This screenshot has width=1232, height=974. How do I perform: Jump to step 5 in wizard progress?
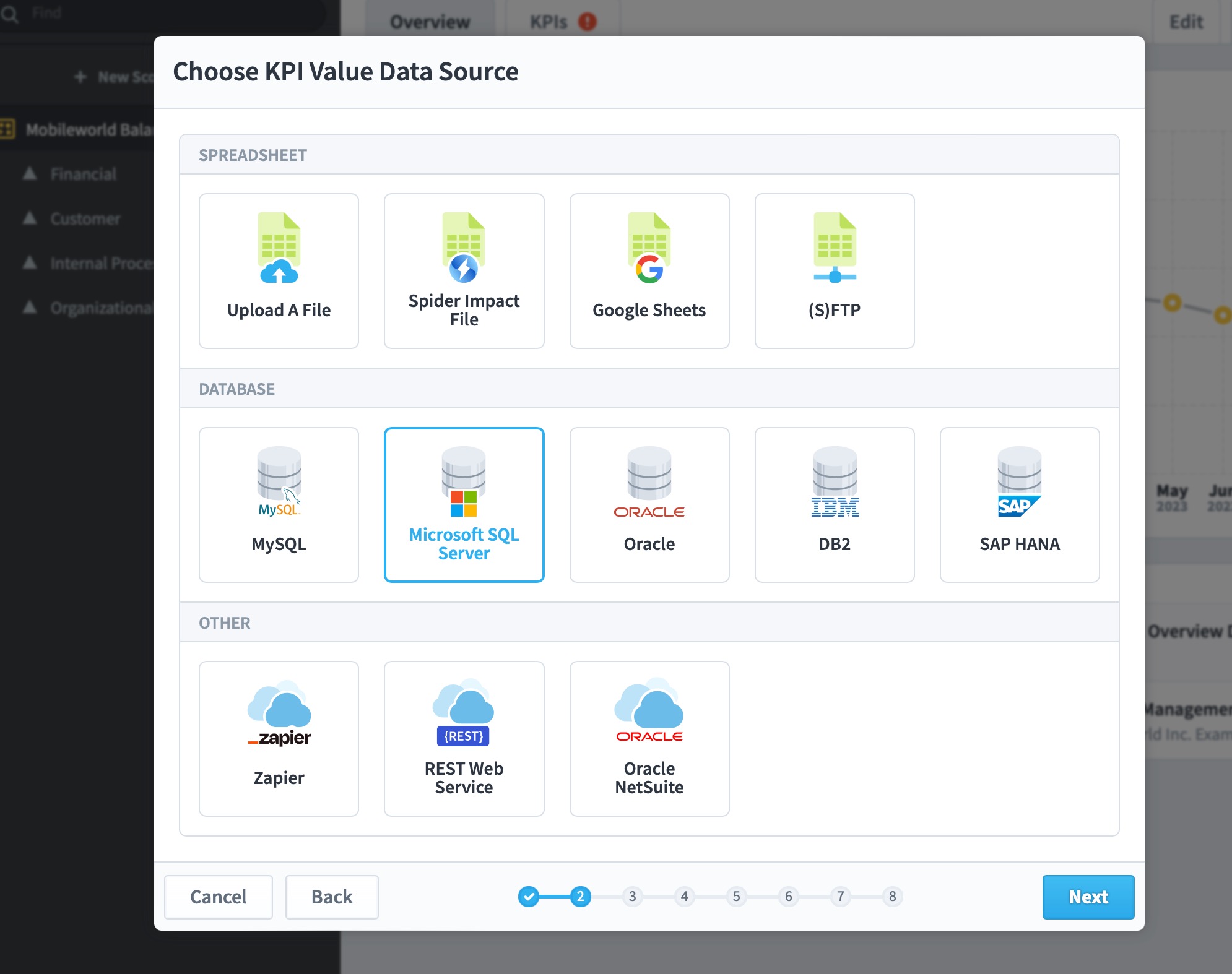[736, 896]
